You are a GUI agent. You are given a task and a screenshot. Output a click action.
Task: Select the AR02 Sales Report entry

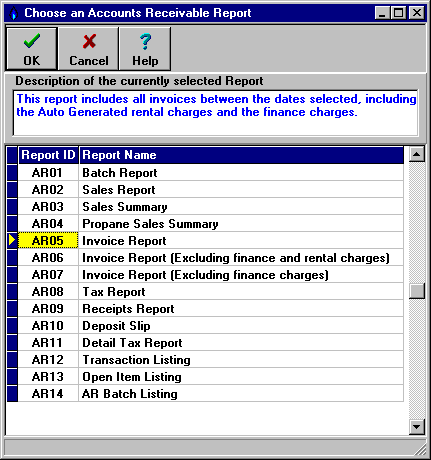click(211, 190)
